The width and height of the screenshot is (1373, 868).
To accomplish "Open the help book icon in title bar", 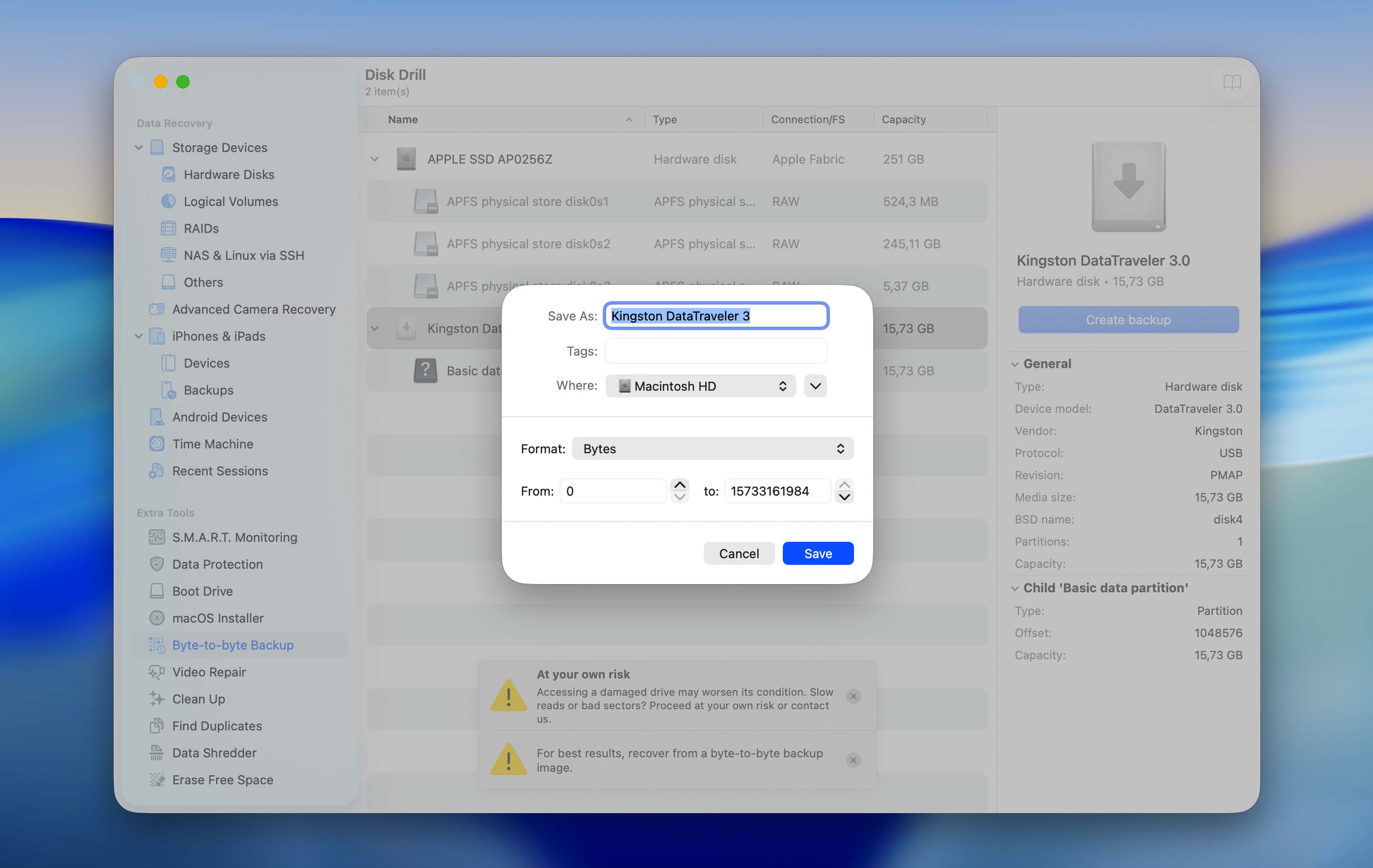I will (x=1231, y=82).
